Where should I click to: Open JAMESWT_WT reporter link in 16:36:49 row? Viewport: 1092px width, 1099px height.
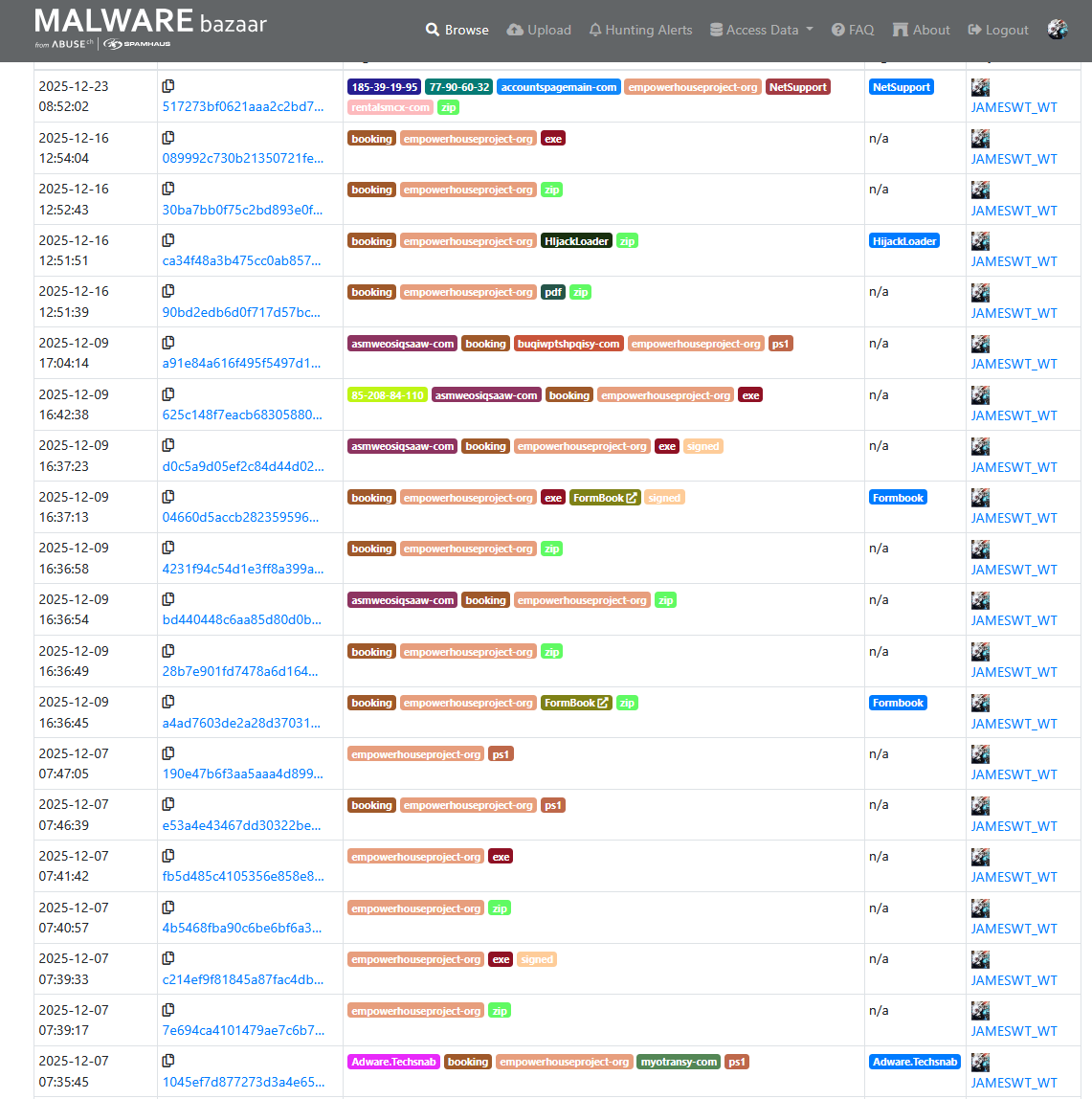pyautogui.click(x=1014, y=672)
